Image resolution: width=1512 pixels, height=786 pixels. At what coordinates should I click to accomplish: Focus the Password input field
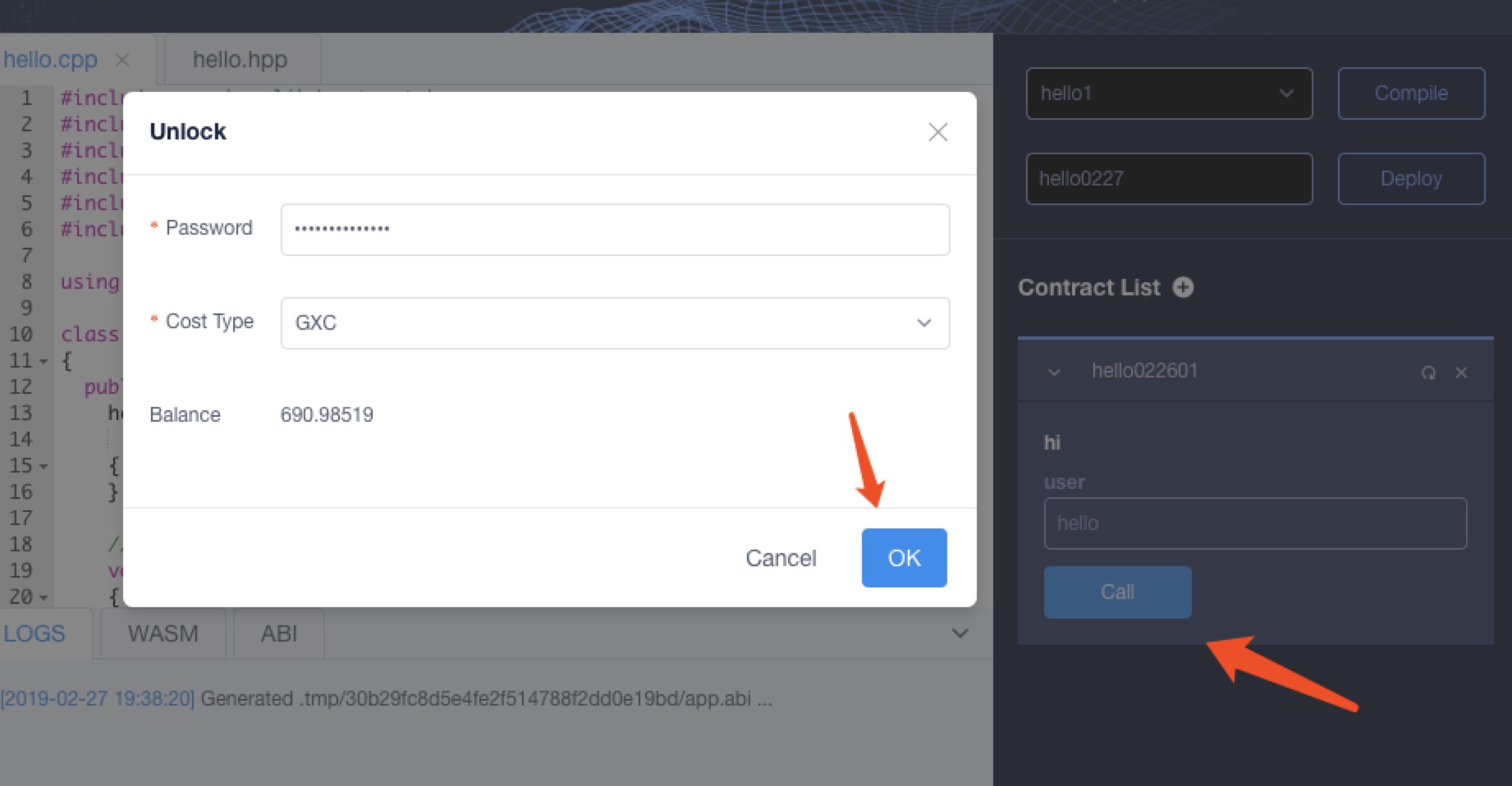pos(615,230)
